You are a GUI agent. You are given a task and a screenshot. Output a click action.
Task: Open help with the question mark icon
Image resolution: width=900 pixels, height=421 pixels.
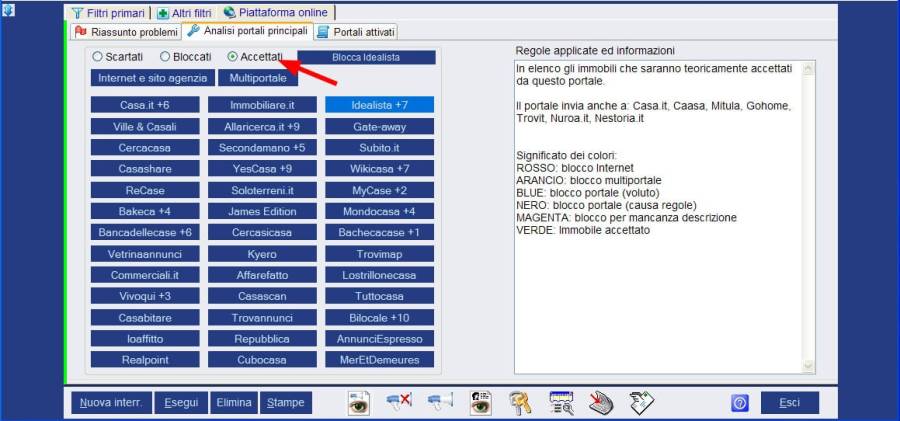coord(740,403)
